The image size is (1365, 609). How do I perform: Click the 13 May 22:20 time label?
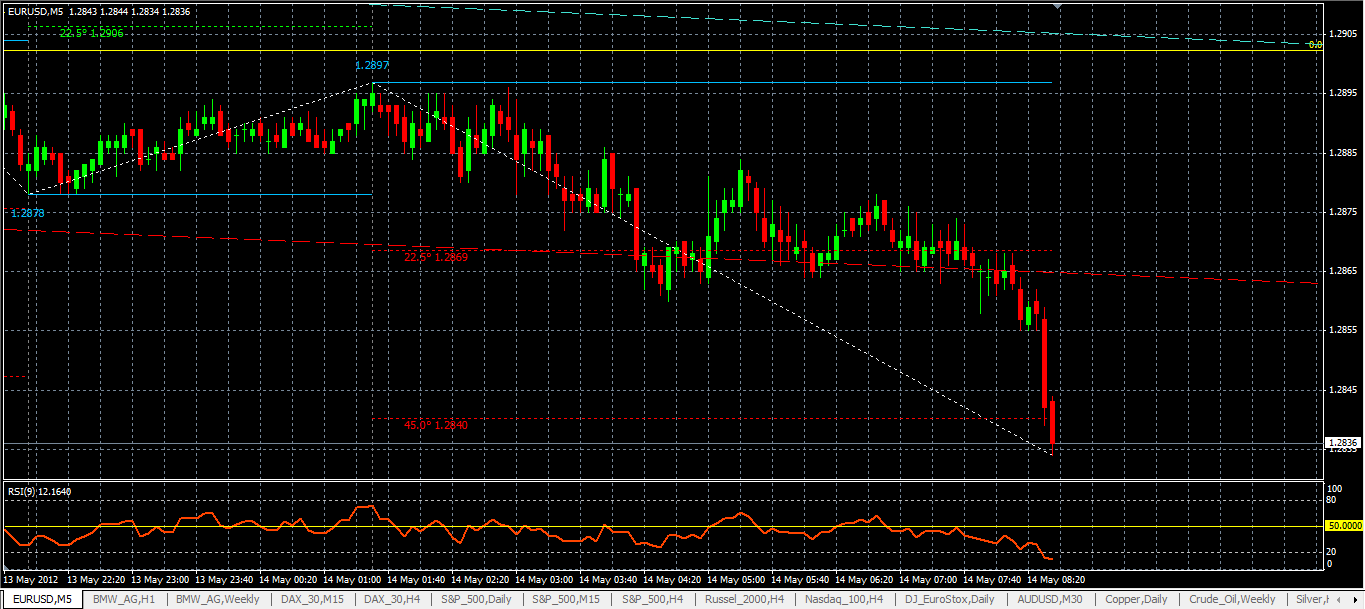[x=96, y=580]
